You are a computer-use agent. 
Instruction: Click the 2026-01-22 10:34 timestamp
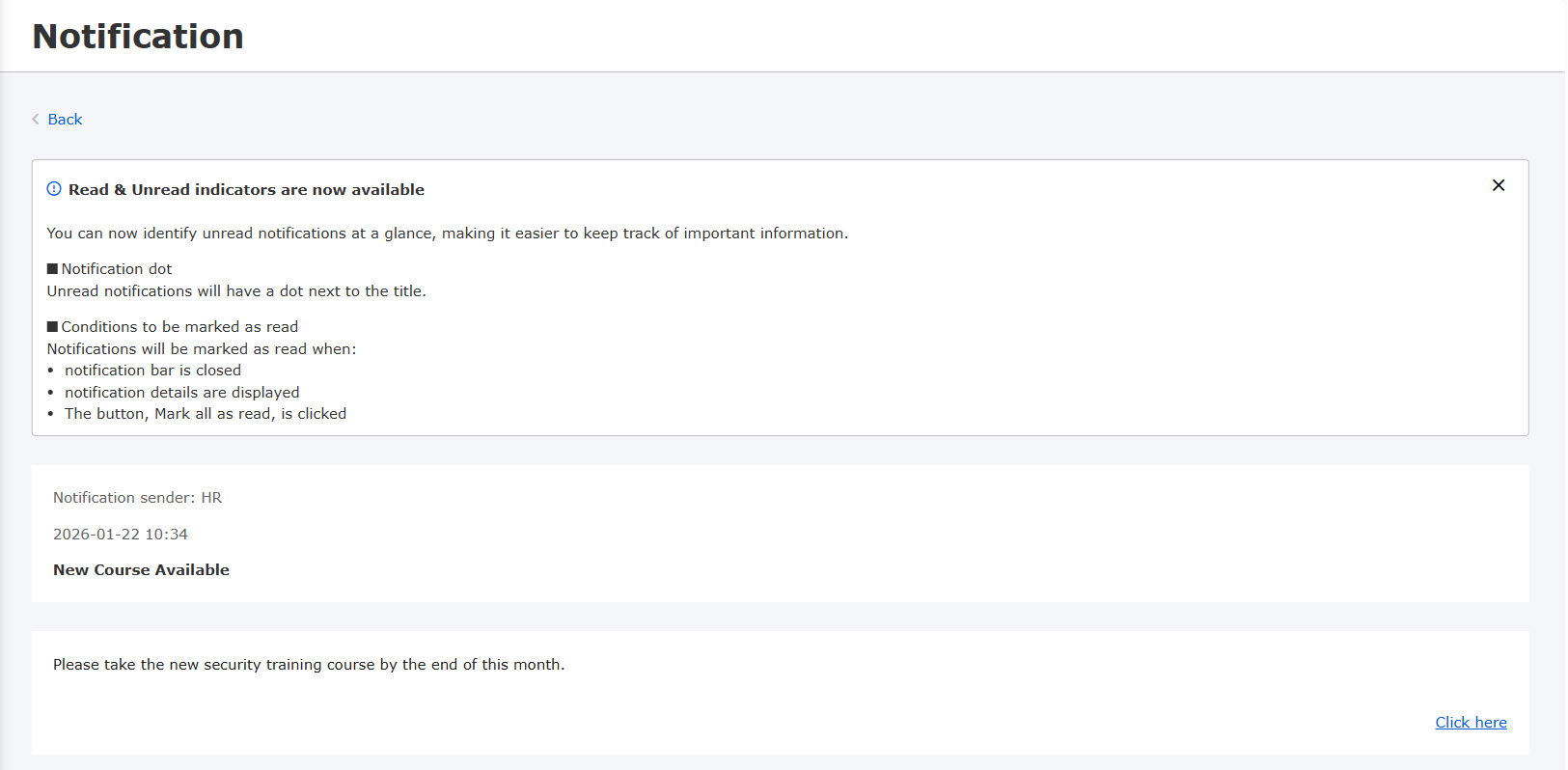click(121, 535)
